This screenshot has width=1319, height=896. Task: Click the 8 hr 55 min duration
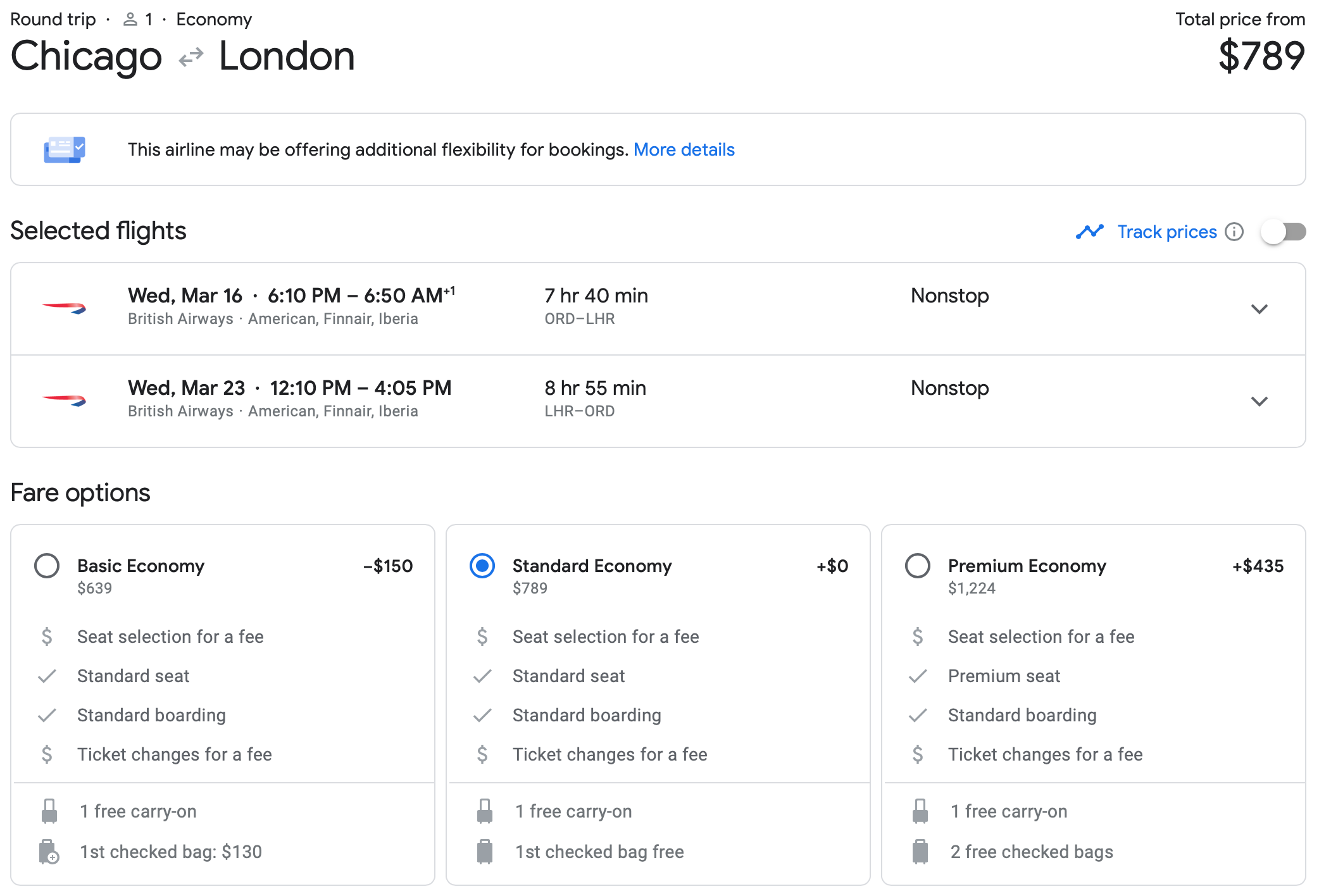coord(596,388)
